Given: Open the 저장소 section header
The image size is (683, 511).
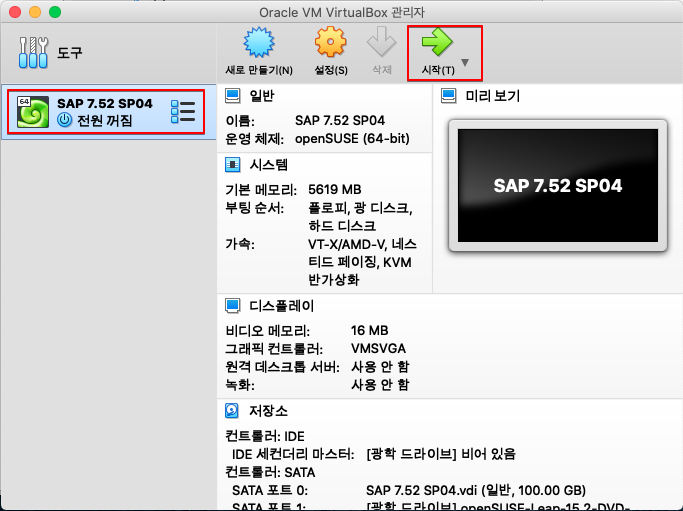Looking at the screenshot, I should (x=268, y=410).
